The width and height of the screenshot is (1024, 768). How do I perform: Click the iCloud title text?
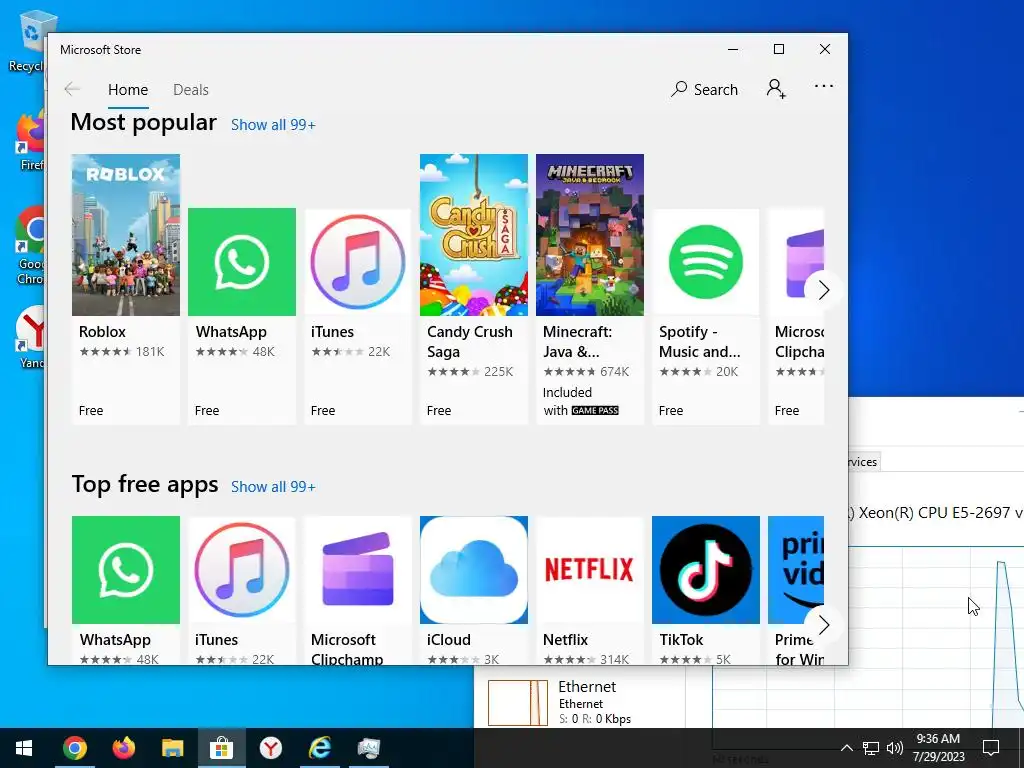(x=449, y=640)
